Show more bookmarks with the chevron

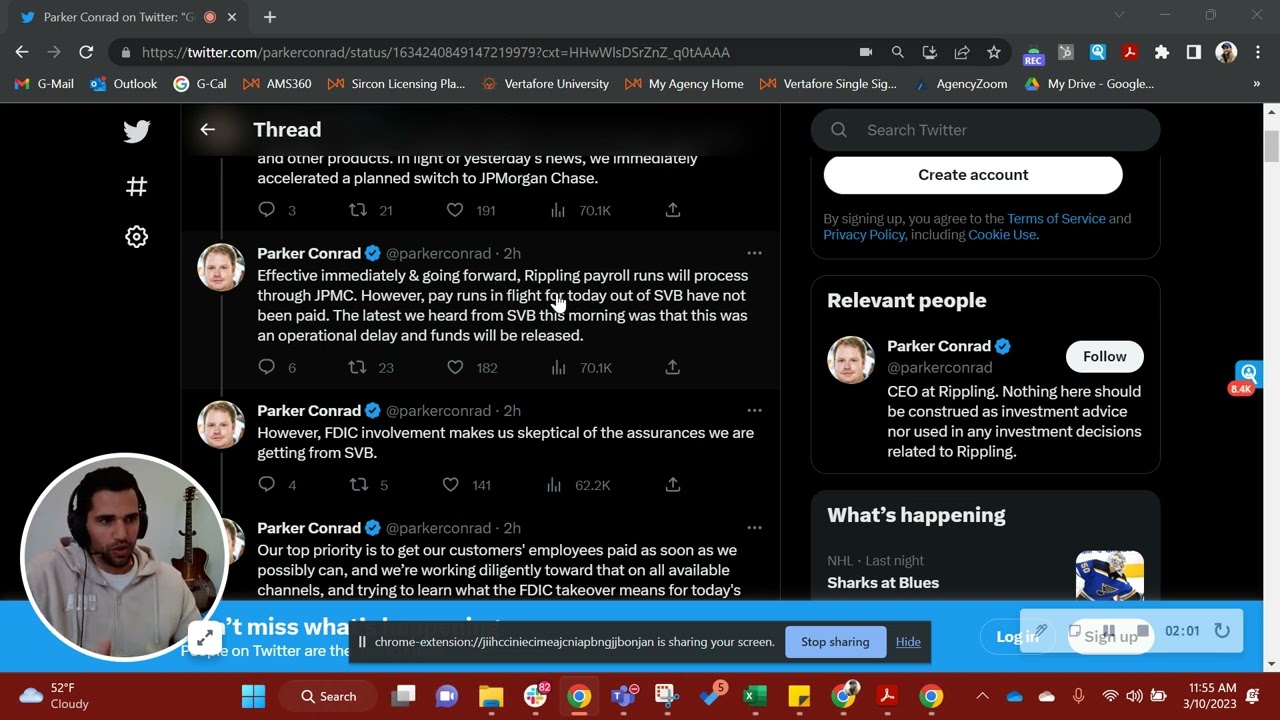pyautogui.click(x=1257, y=84)
